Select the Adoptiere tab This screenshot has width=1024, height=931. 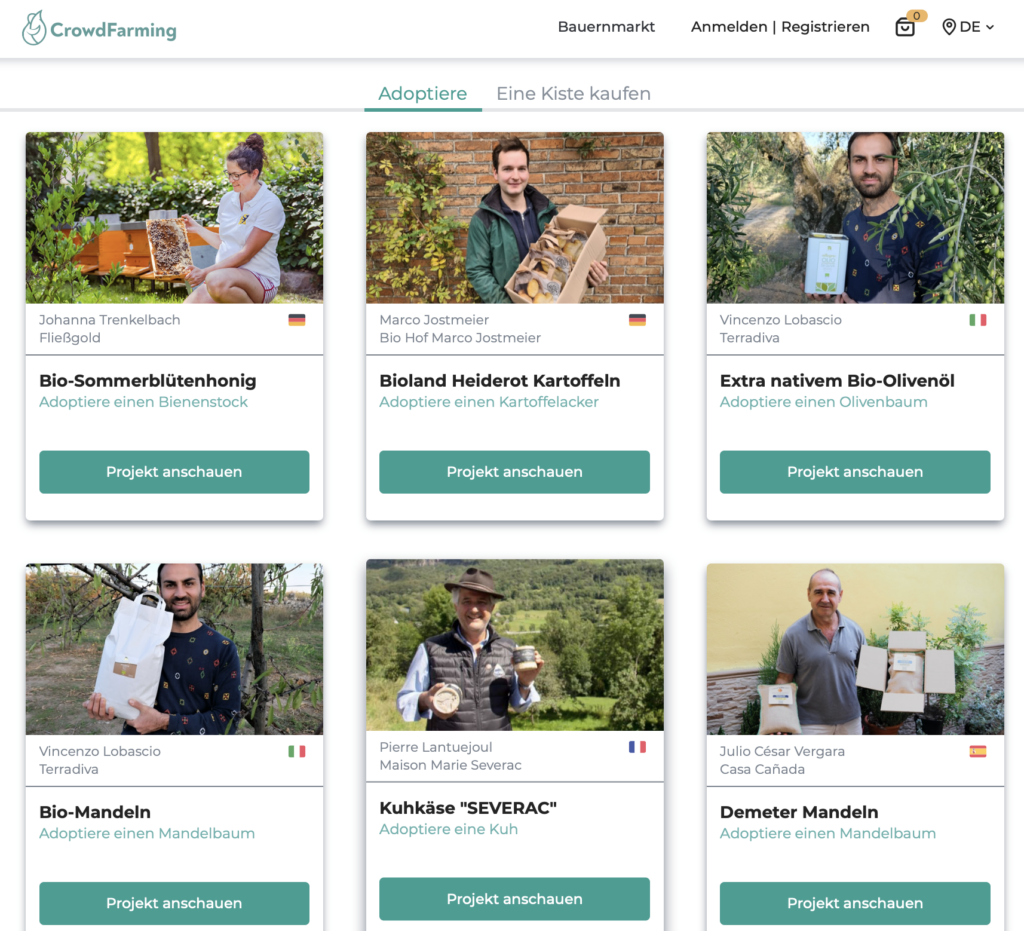pyautogui.click(x=423, y=93)
